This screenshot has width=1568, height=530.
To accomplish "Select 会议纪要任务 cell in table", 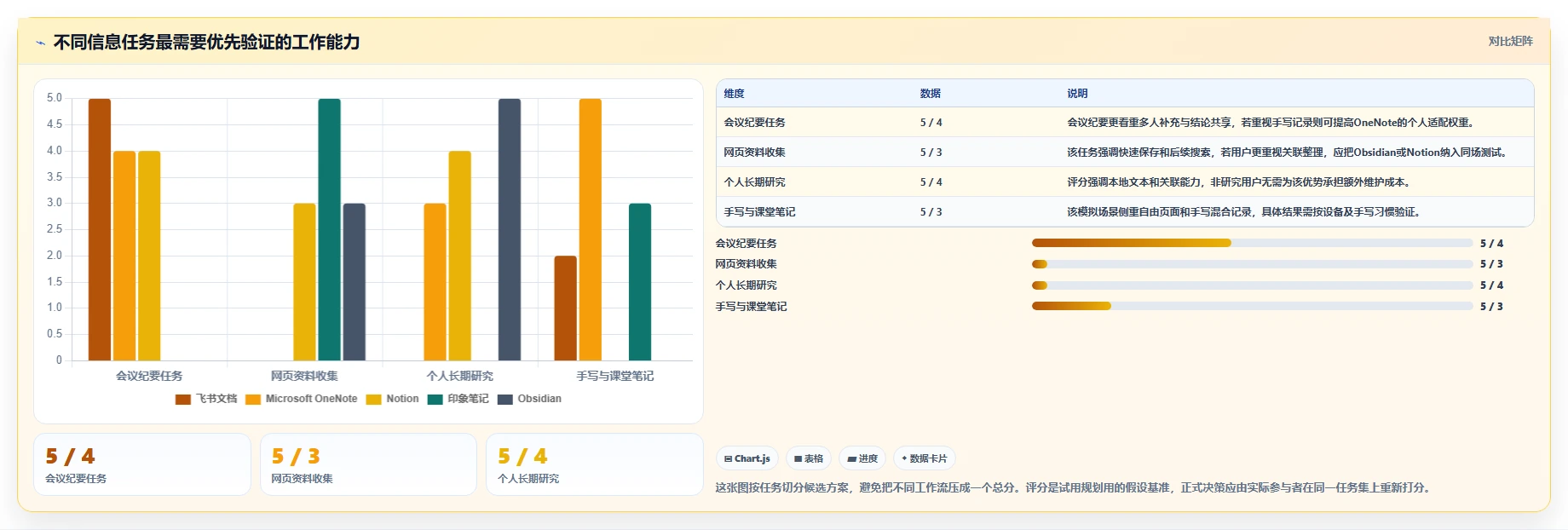I will pyautogui.click(x=755, y=123).
